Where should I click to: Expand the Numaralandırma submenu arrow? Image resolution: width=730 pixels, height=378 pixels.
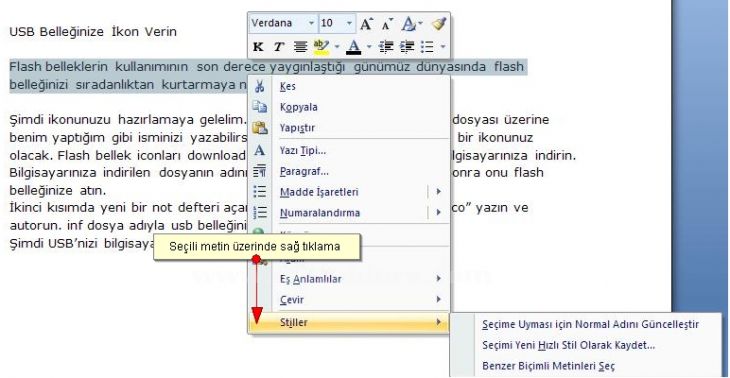click(439, 212)
